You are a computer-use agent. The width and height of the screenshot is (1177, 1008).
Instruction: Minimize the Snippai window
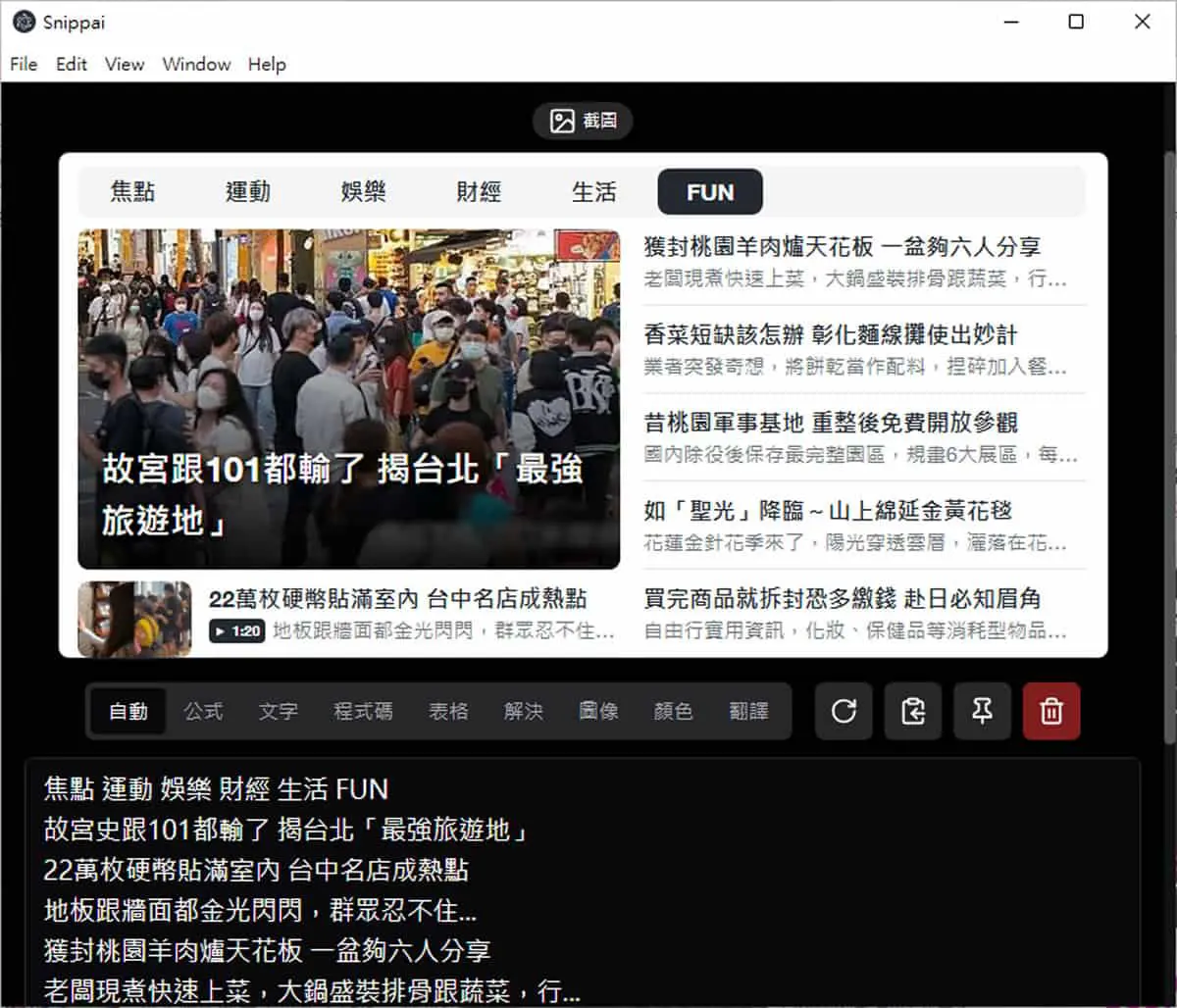1009,22
